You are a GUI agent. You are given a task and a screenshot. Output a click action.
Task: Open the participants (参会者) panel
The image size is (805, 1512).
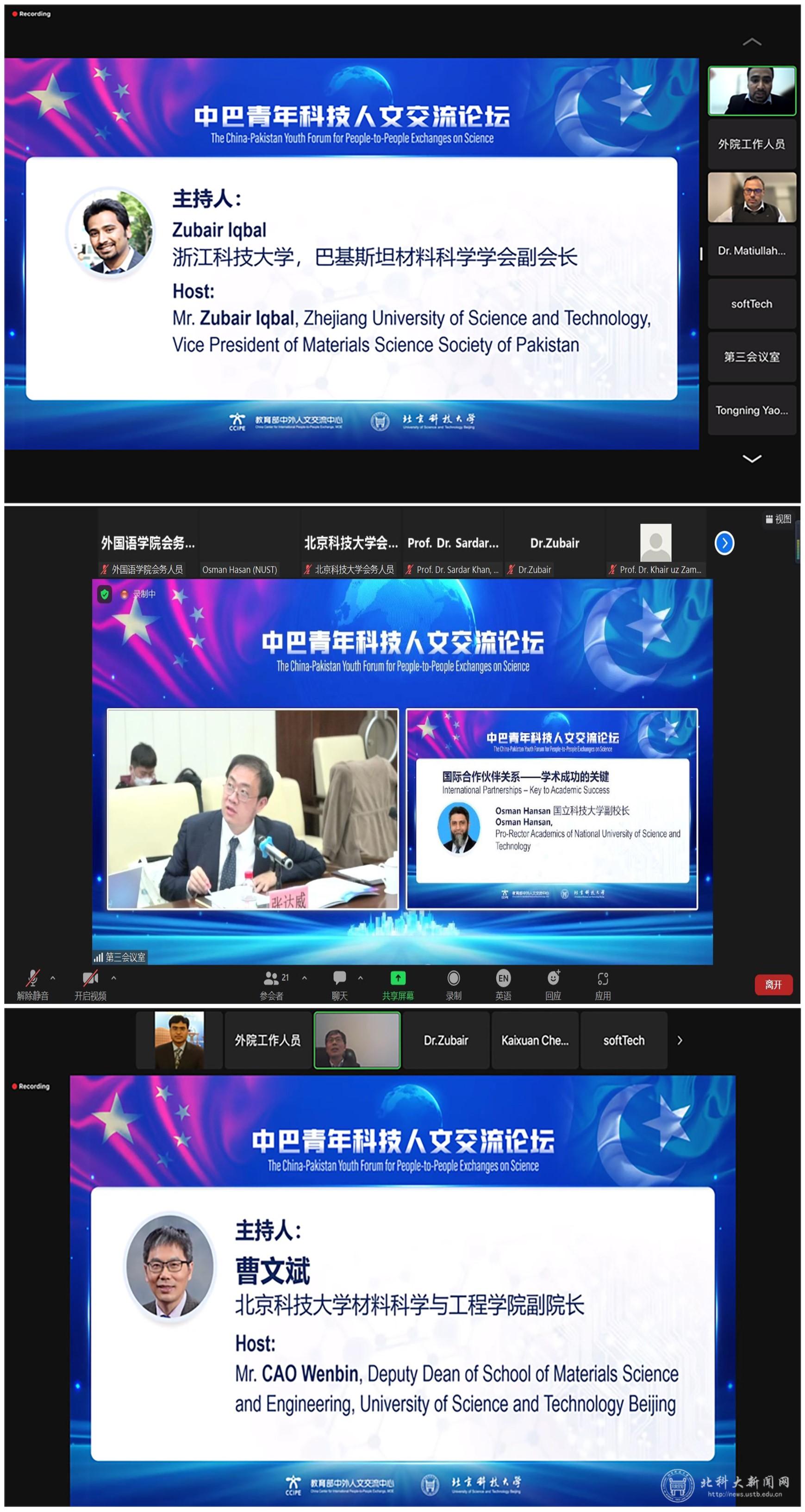click(271, 978)
